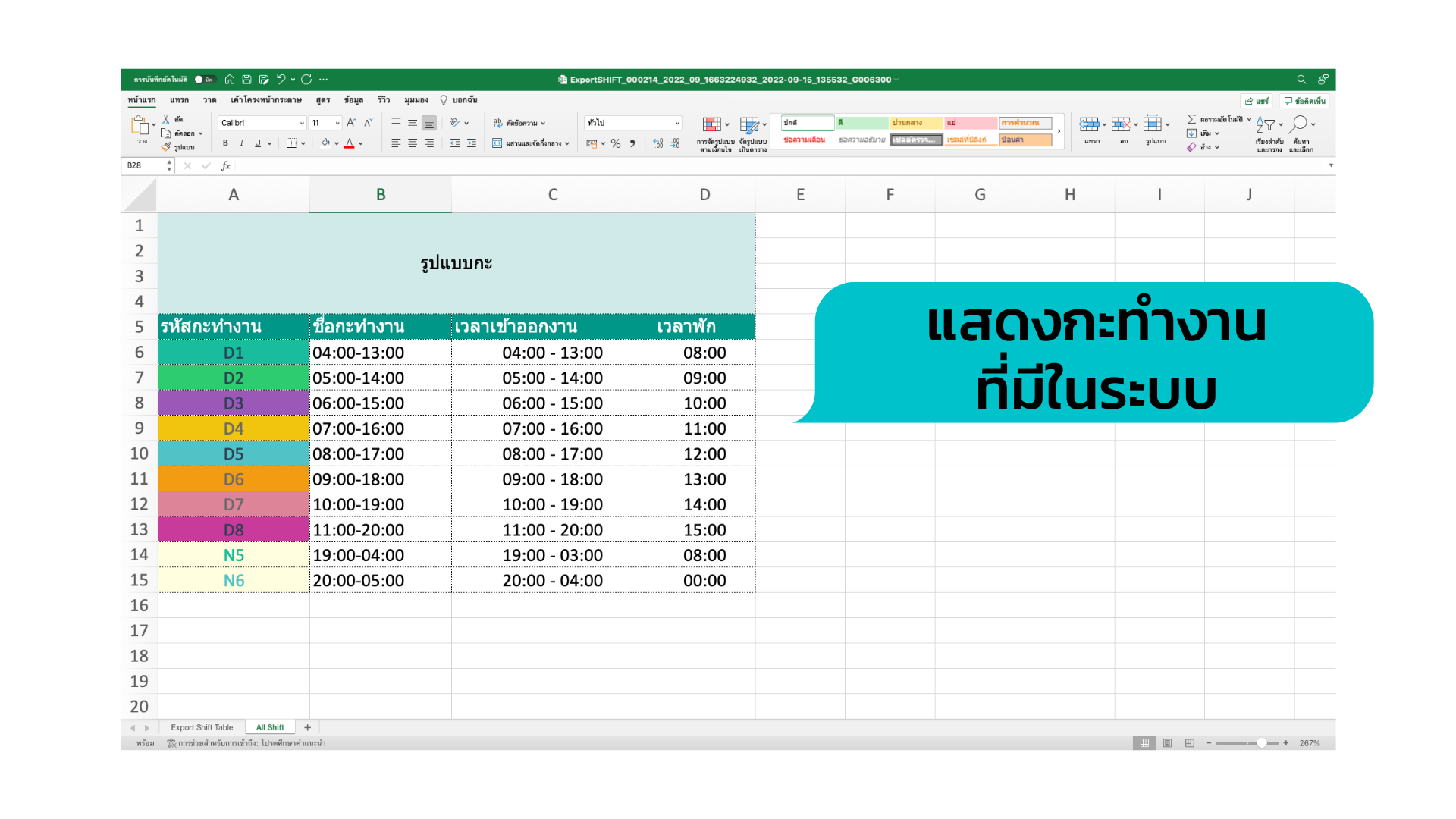
Task: Switch to Export Shift Table sheet tab
Action: 202,727
